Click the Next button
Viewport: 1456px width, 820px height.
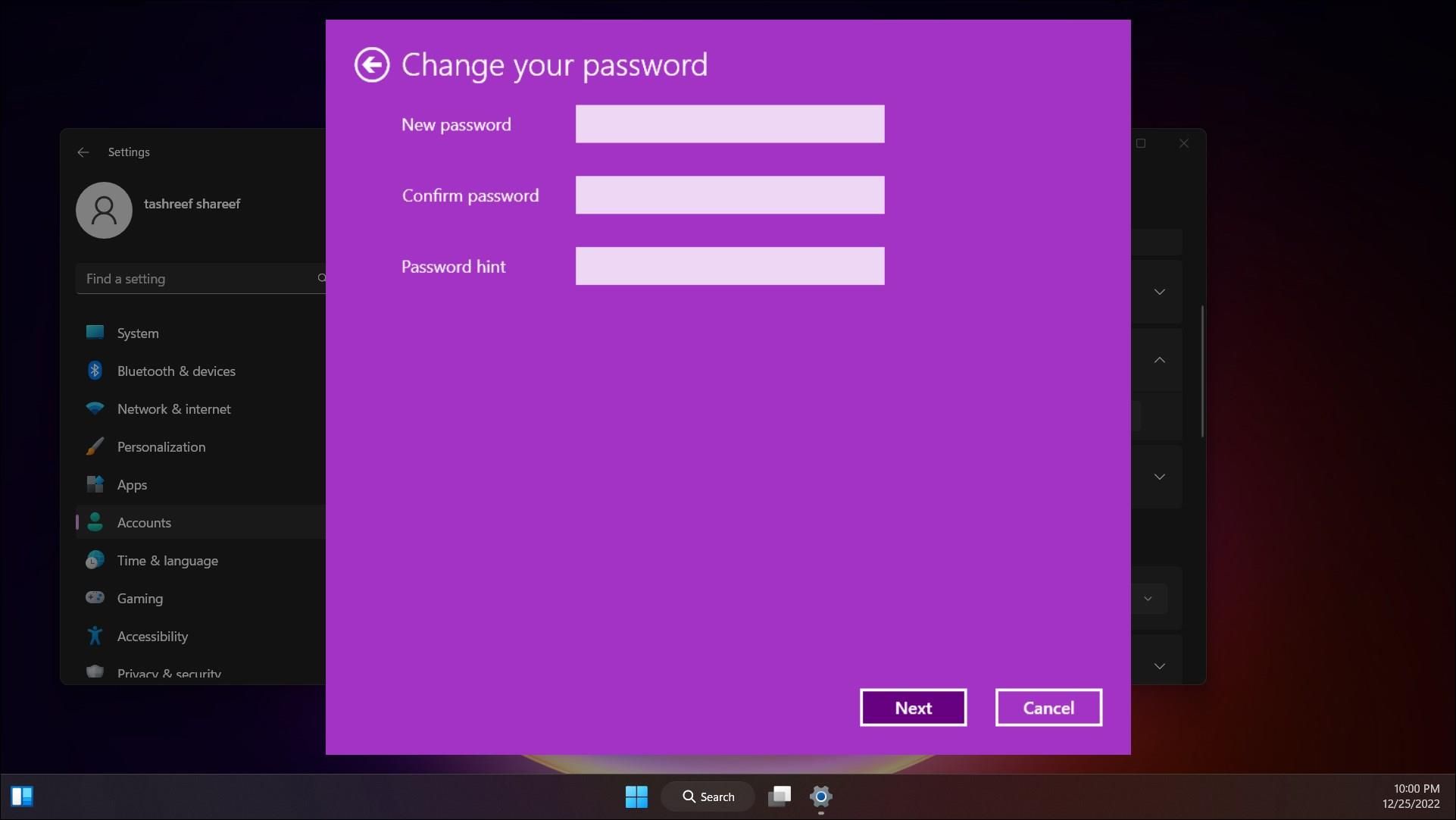[912, 707]
